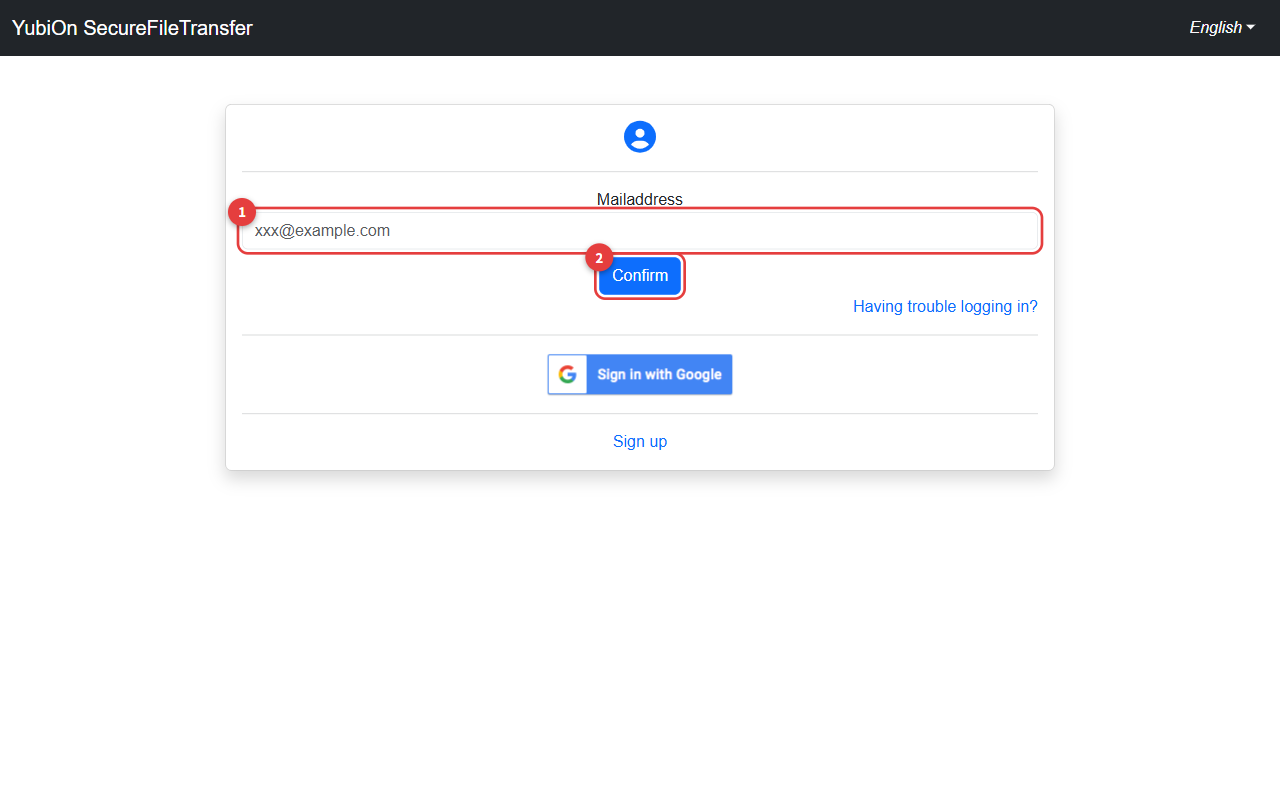Open the Sign up link

[640, 441]
